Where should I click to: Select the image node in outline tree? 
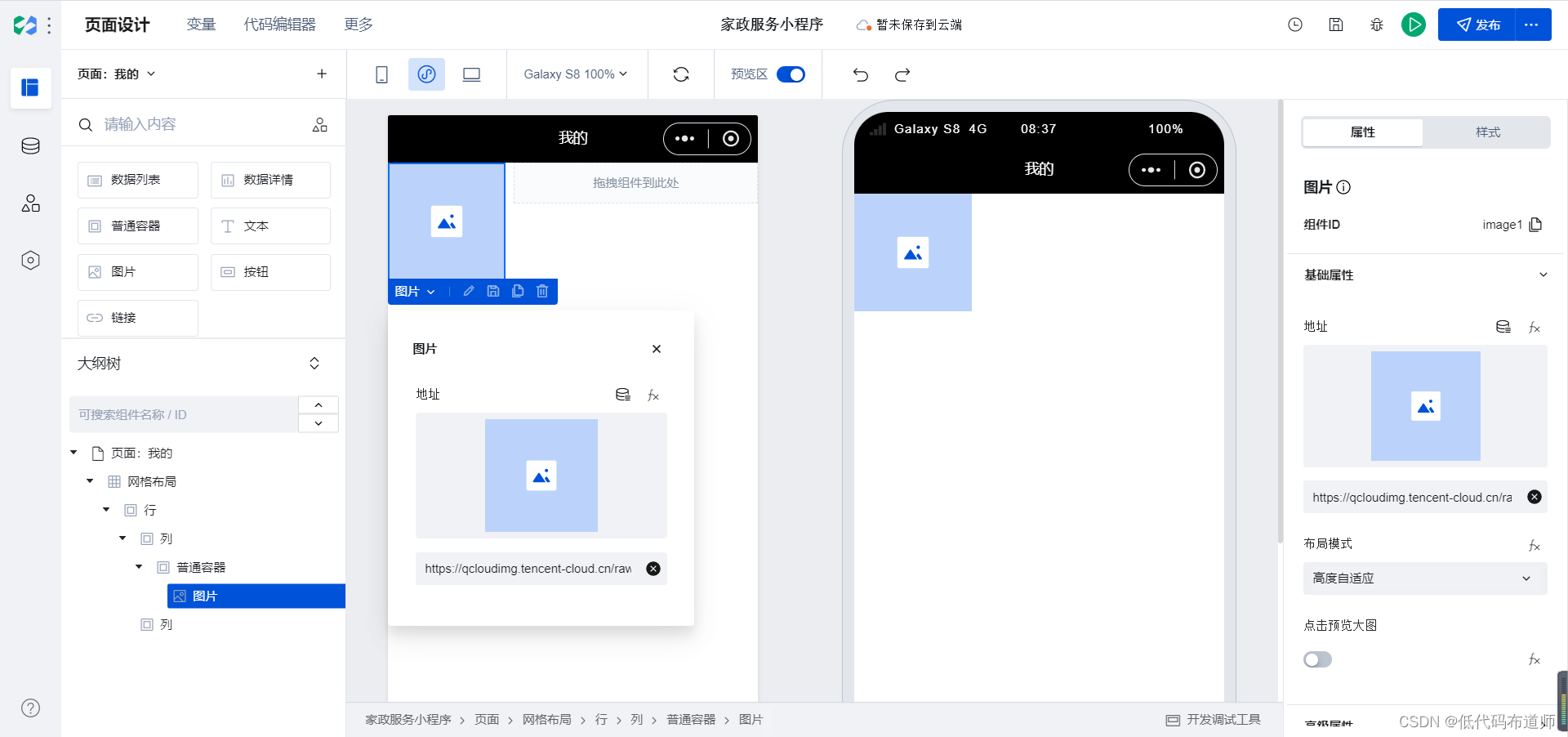click(256, 596)
